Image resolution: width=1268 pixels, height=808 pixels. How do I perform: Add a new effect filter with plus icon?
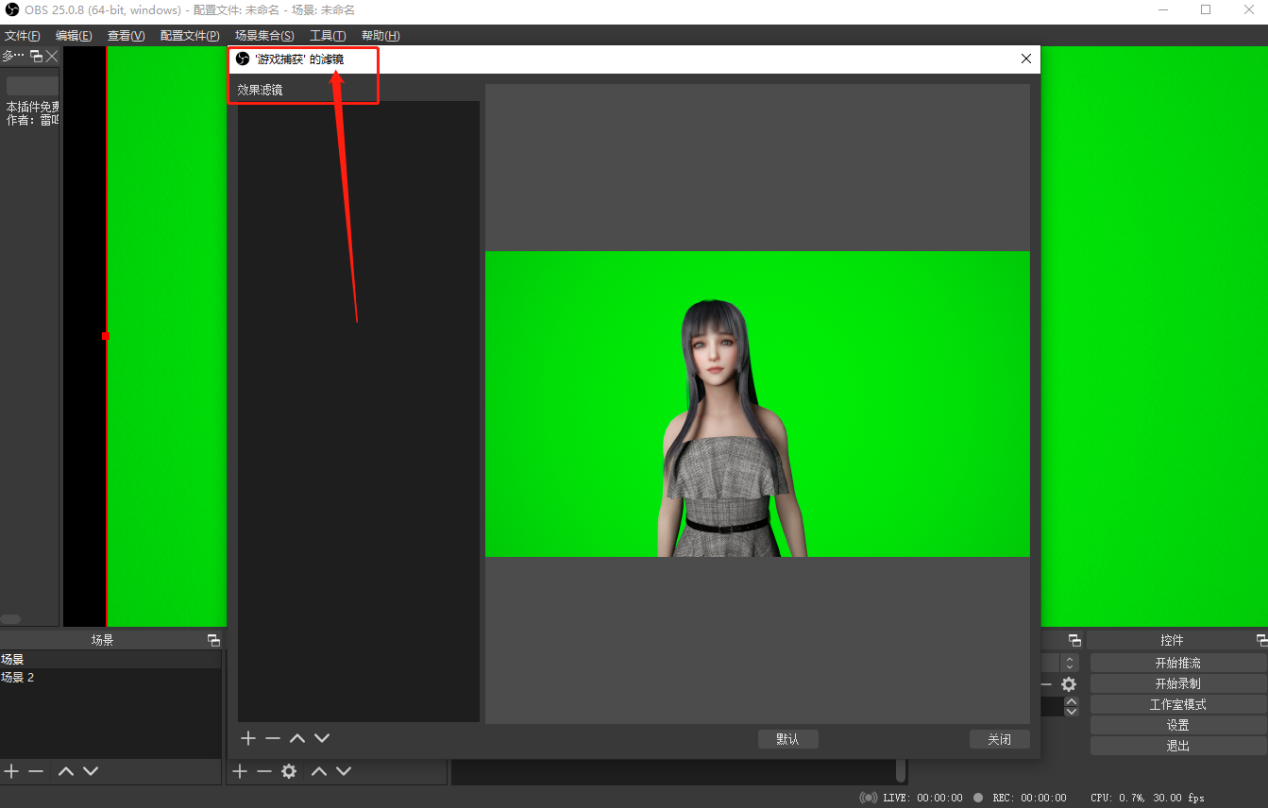[249, 738]
